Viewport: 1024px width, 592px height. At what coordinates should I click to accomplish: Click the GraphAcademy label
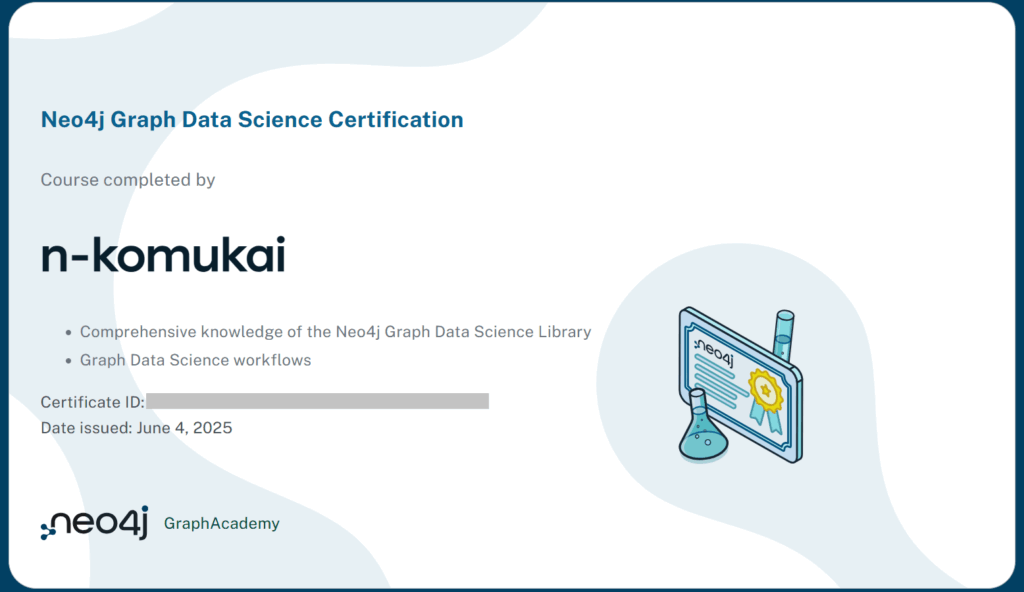point(221,523)
